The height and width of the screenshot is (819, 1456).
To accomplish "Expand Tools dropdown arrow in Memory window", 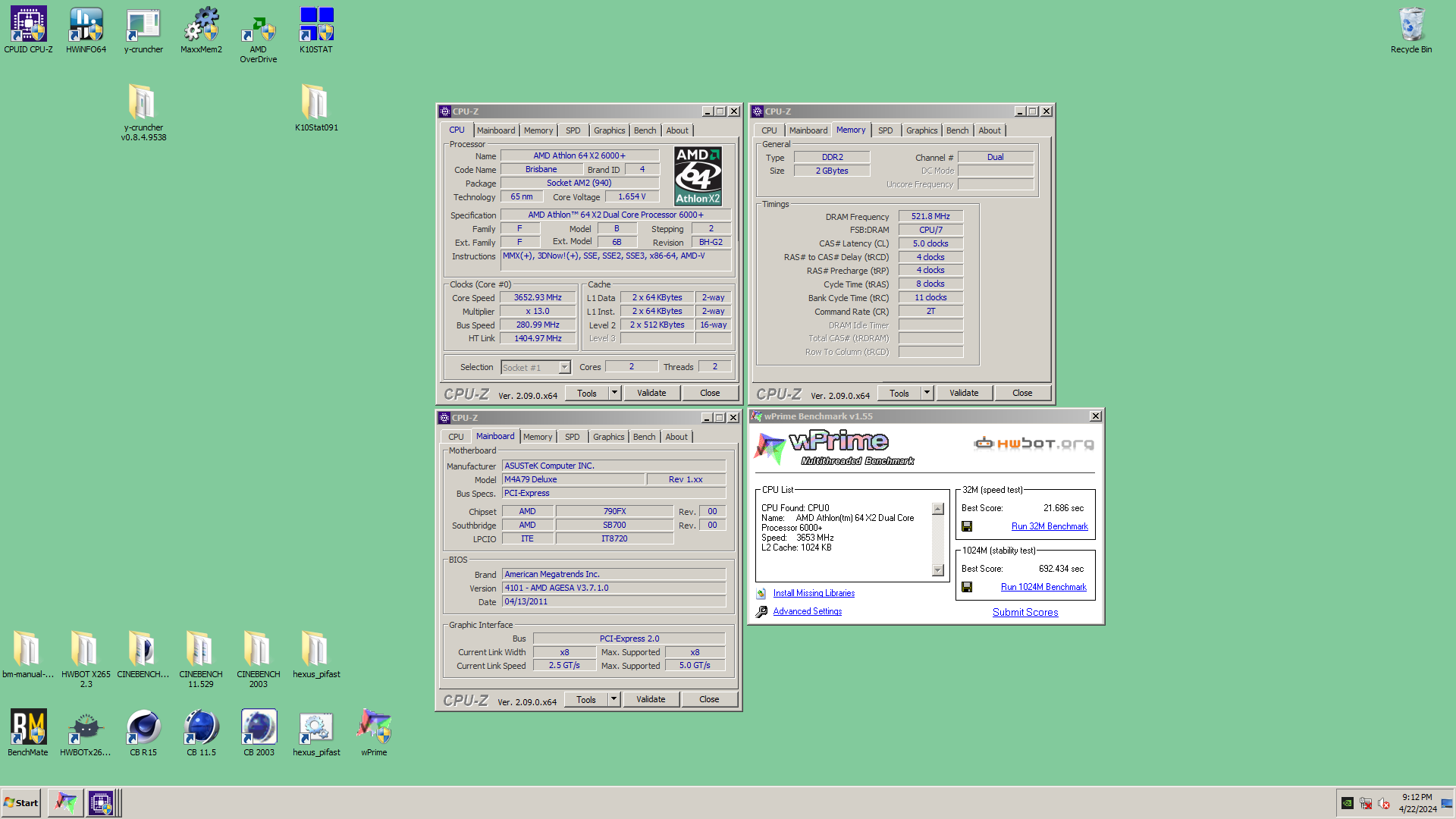I will pos(927,393).
